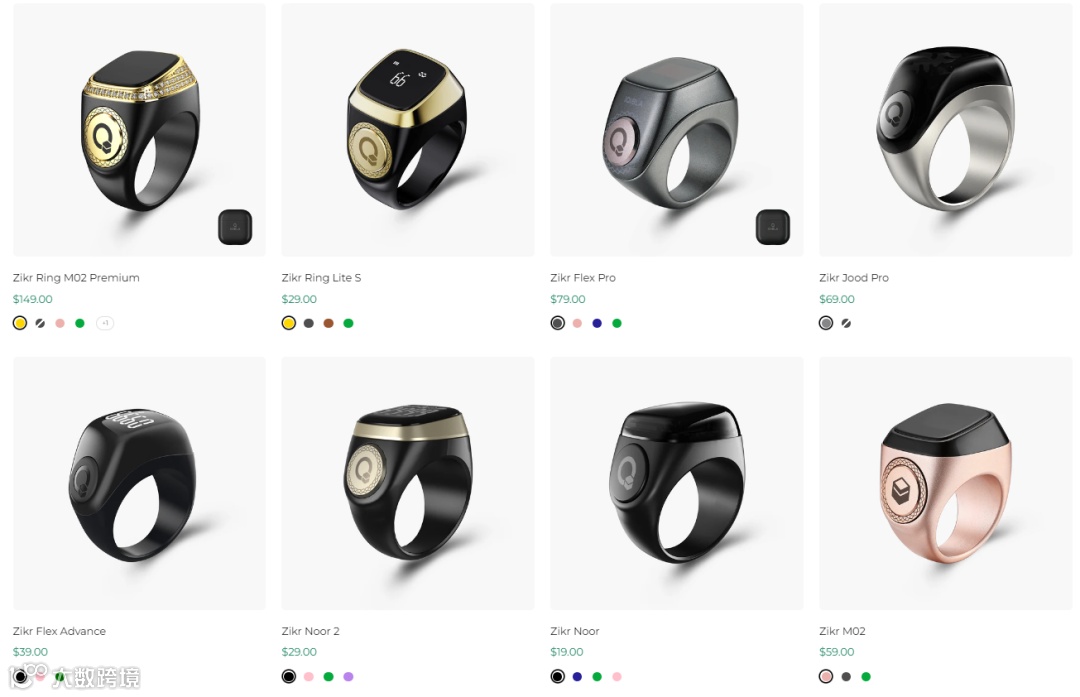
Task: Open the Zikr Flex Advance product title
Action: pyautogui.click(x=59, y=631)
